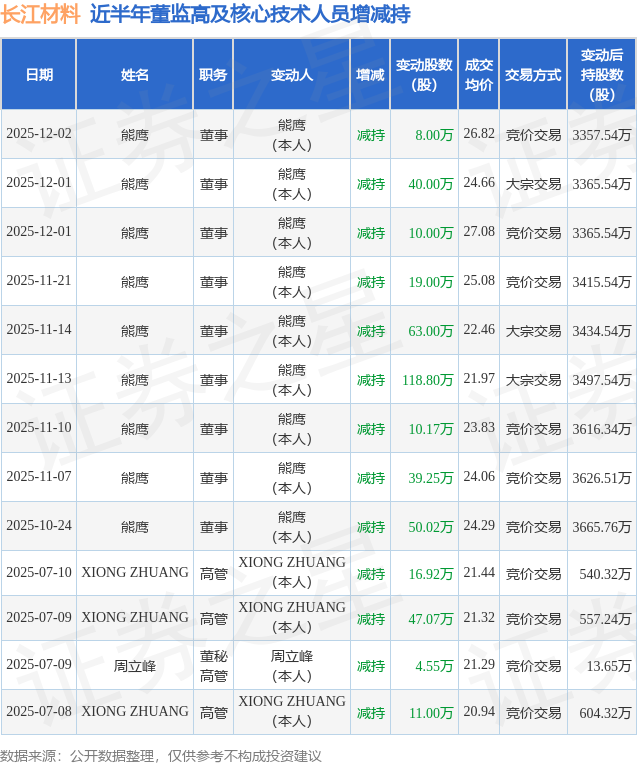Click the 变动后持股数(股) column header
The image size is (637, 765).
[x=602, y=75]
